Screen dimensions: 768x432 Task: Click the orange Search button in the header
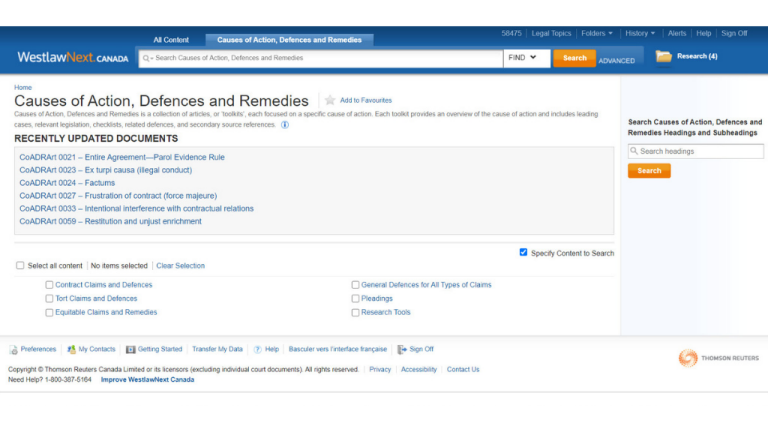point(575,58)
